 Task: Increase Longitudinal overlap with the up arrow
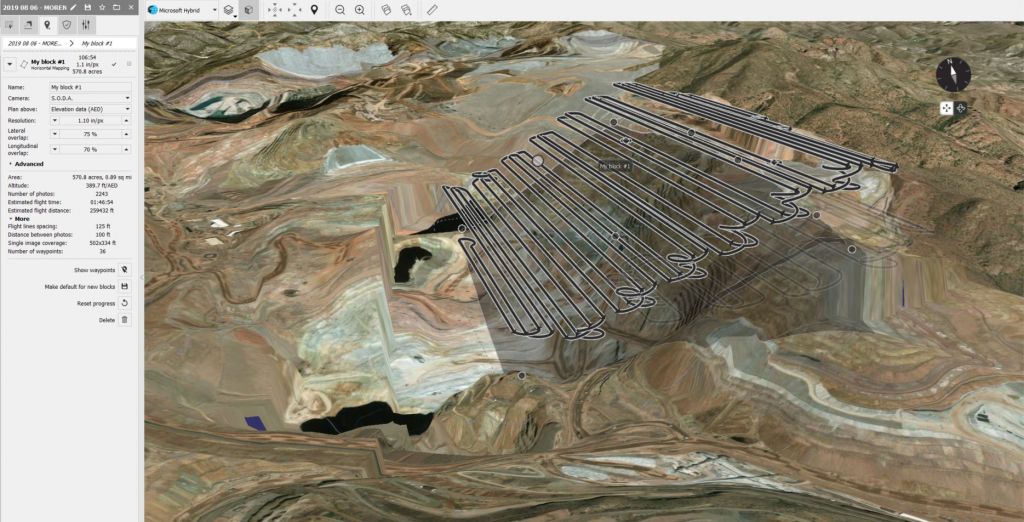[127, 150]
